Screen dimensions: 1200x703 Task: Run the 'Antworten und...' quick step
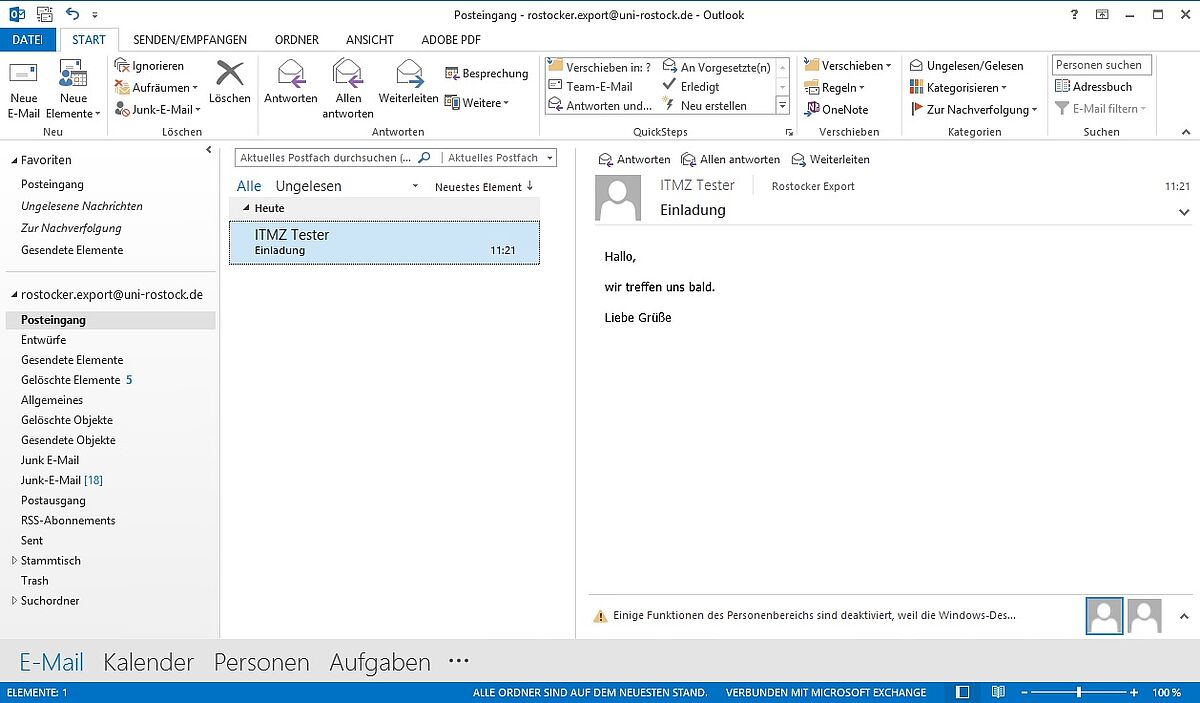tap(600, 105)
